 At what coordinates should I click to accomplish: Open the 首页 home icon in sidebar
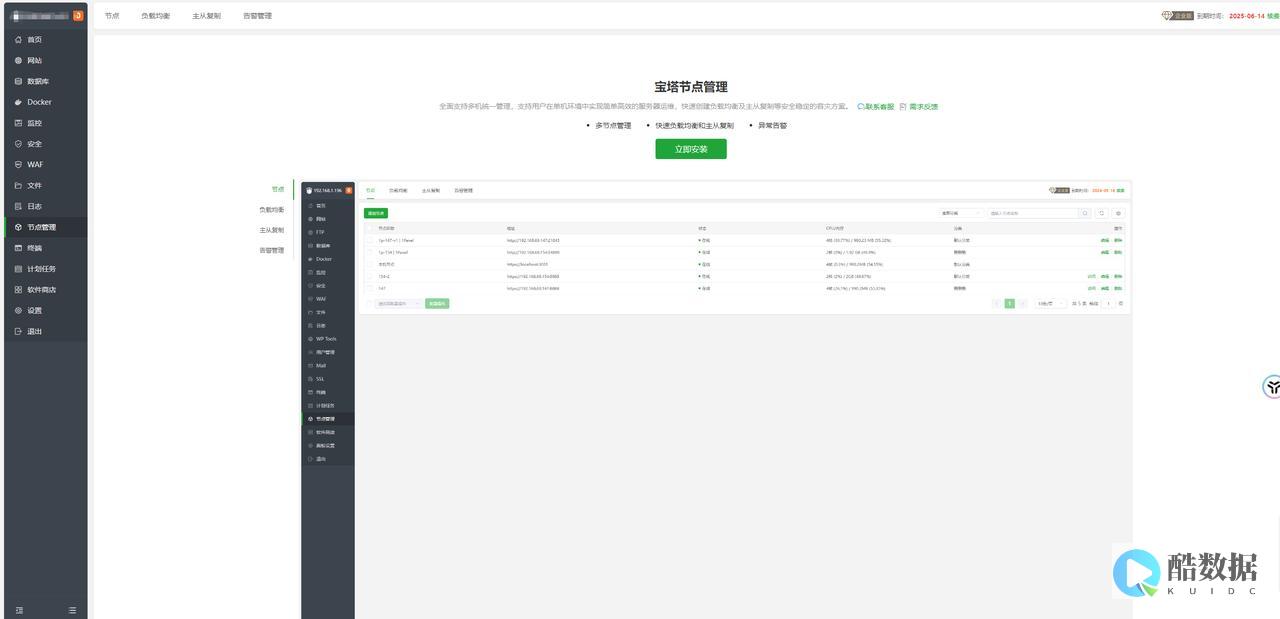tap(18, 39)
